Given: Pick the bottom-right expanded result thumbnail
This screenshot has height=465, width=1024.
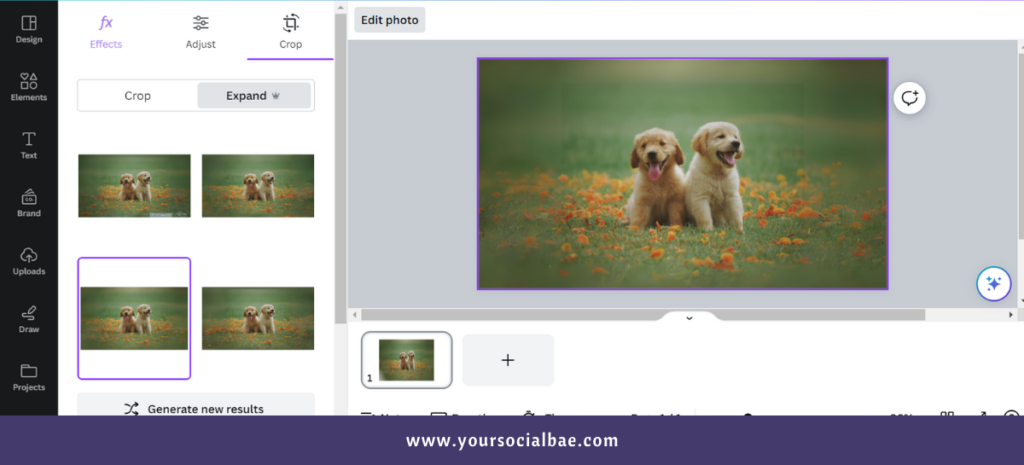Looking at the screenshot, I should coord(257,318).
